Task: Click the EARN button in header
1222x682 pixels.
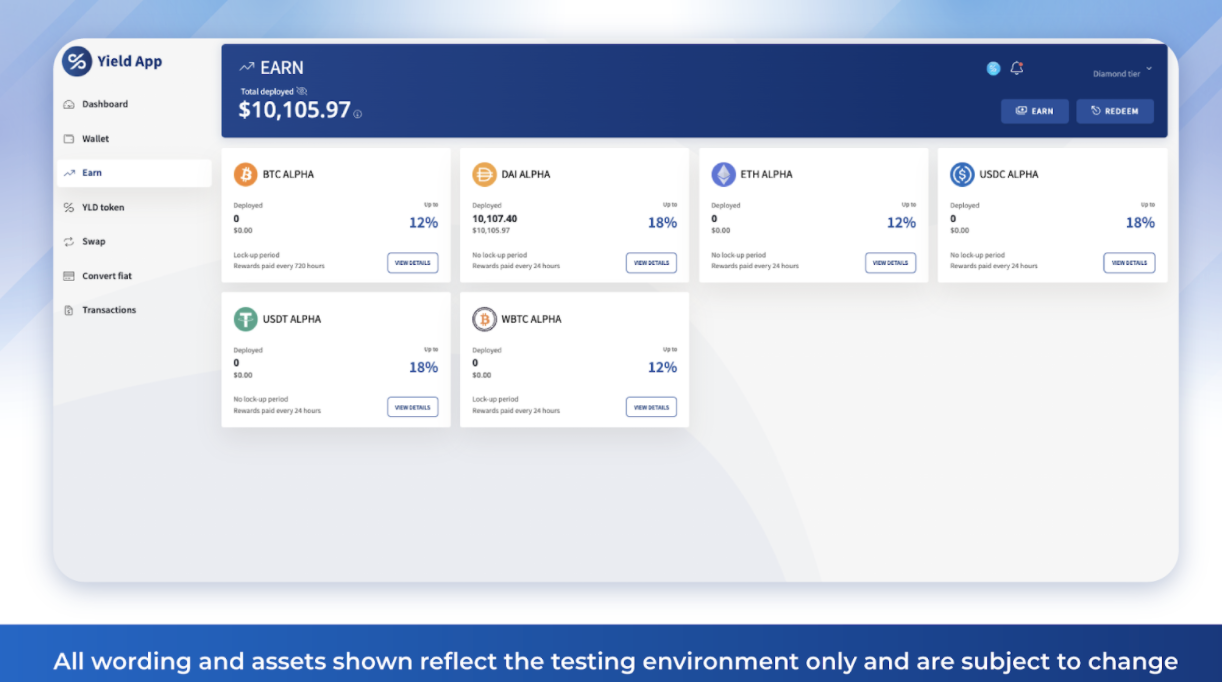Action: (x=1035, y=111)
